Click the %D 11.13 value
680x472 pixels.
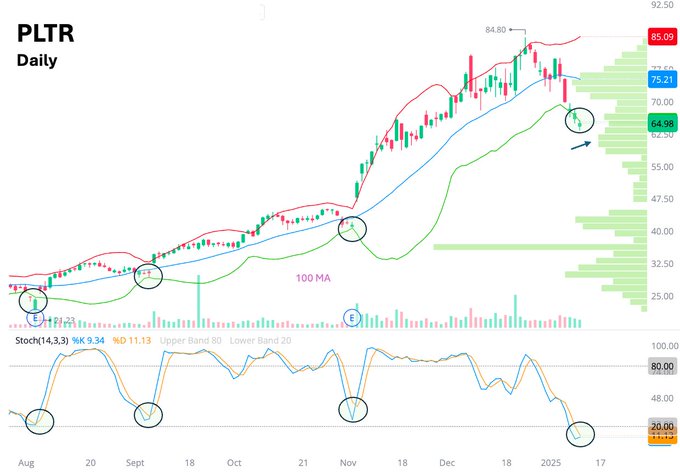pyautogui.click(x=132, y=341)
